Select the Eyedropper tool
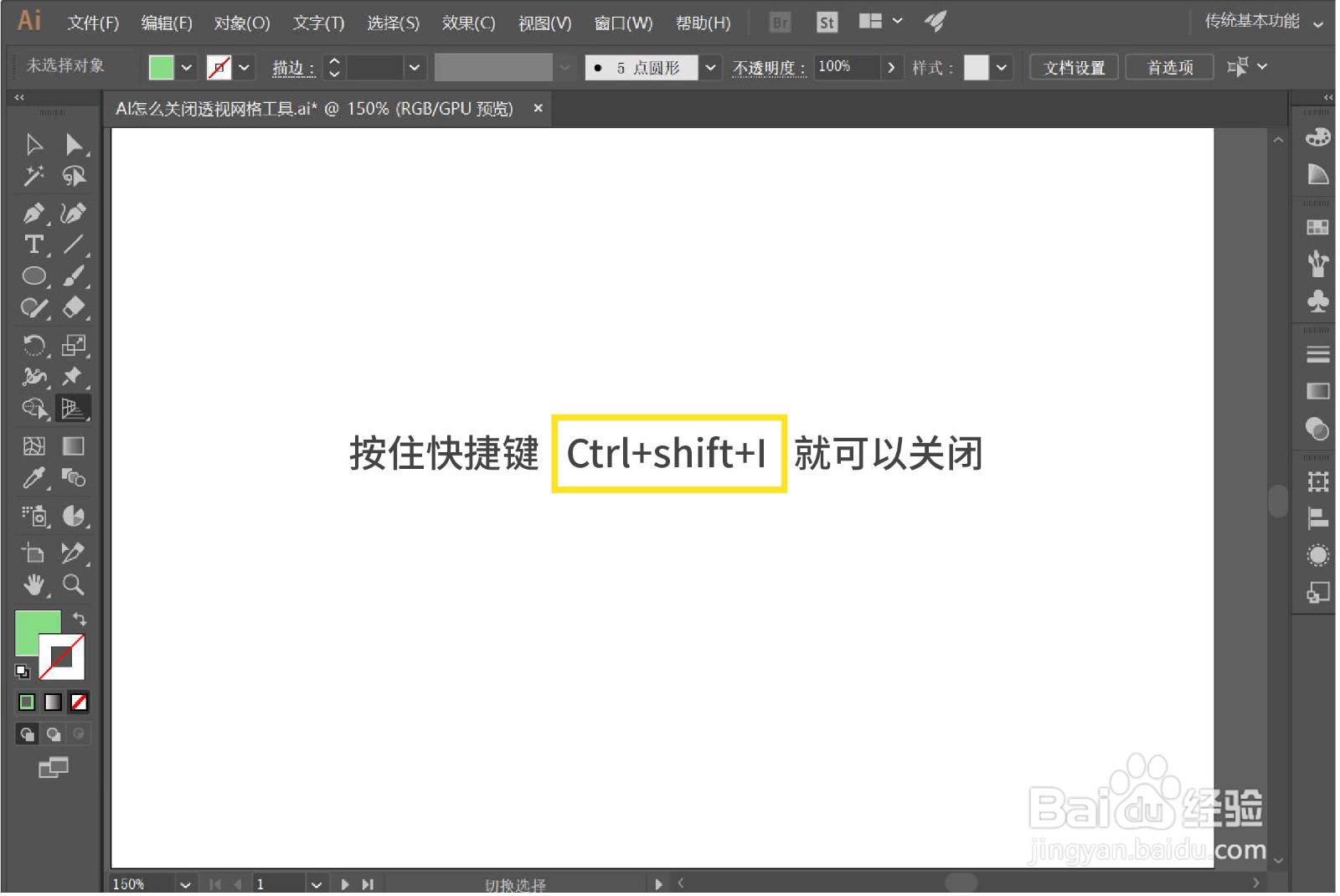Viewport: 1340px width, 896px height. (x=34, y=480)
